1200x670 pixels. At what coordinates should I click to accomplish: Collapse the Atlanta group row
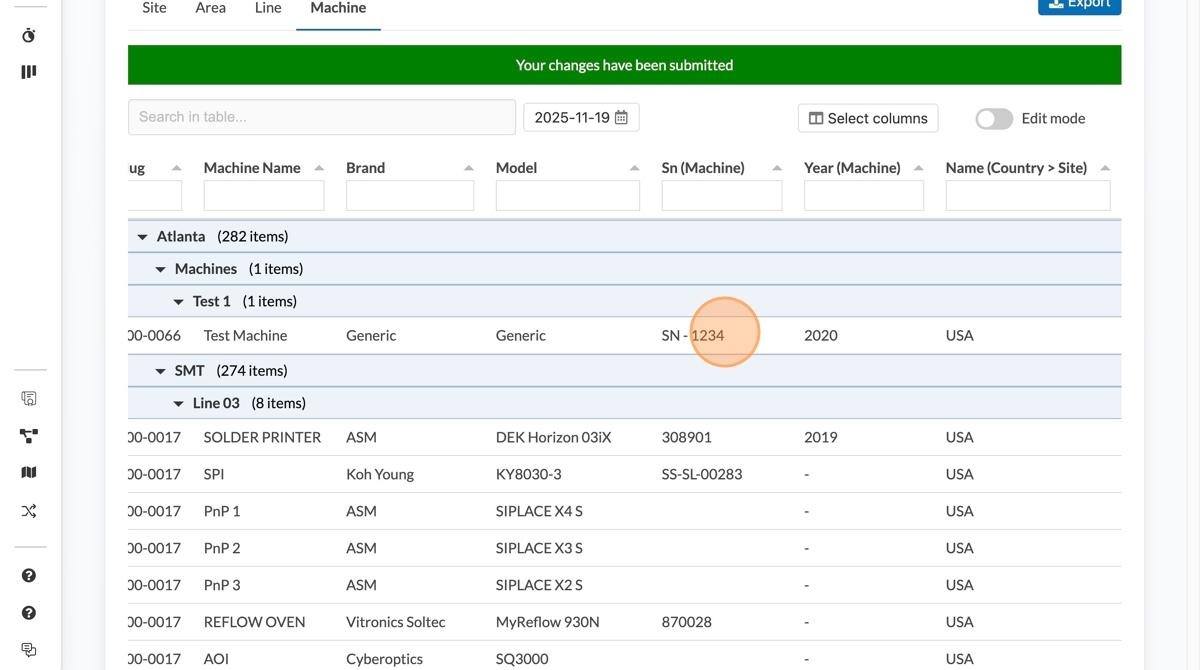143,237
